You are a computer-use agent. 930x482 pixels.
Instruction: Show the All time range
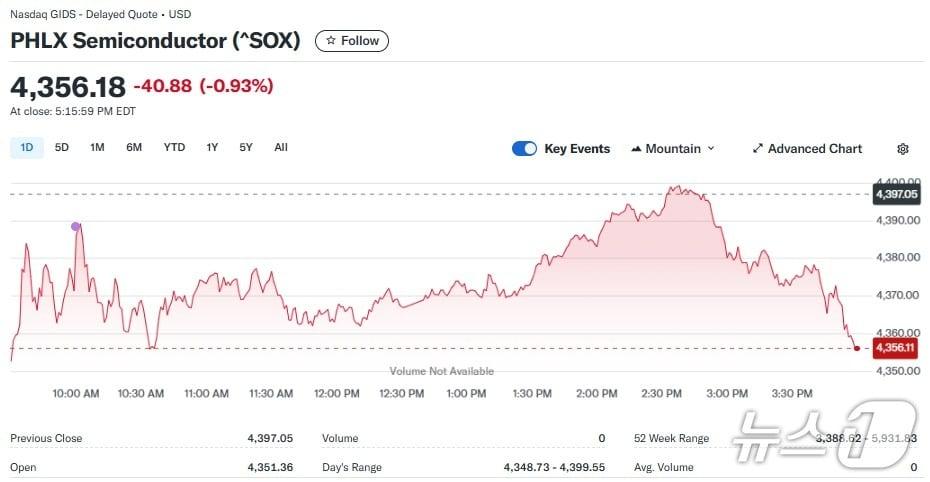[281, 148]
